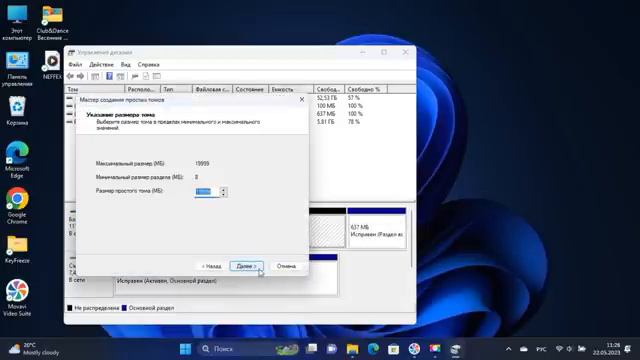Open the Этот компьютер desktop icon

coord(17,22)
